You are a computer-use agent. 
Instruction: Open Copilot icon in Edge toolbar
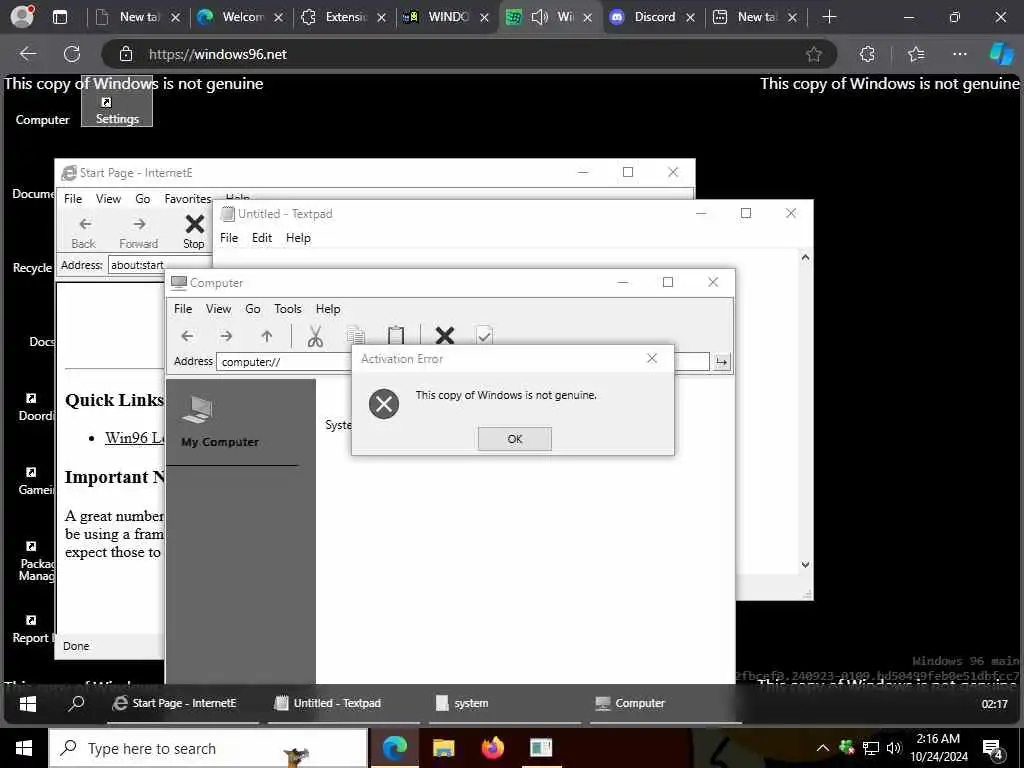click(1001, 54)
